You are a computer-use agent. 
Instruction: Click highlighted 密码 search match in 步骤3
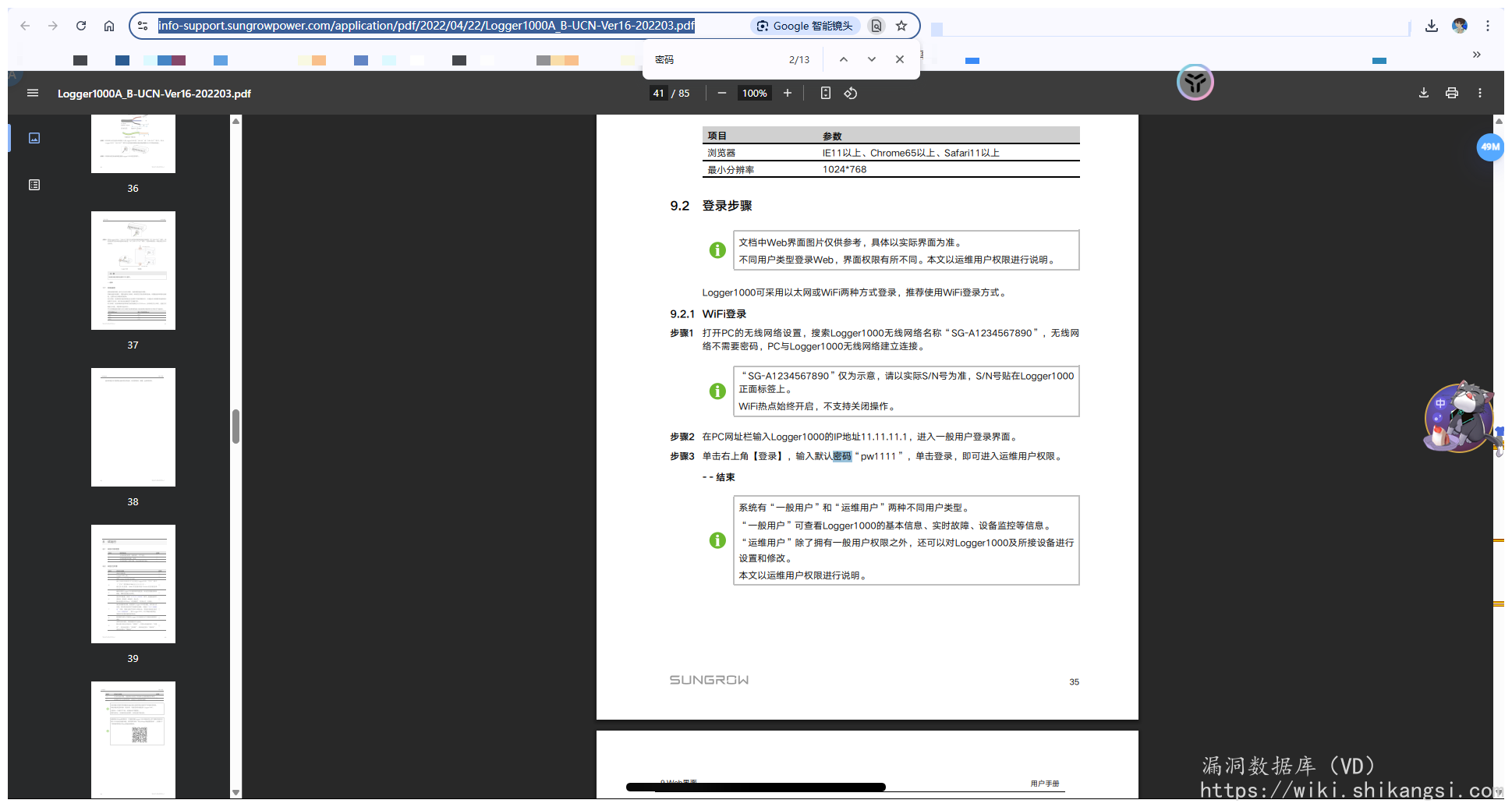pos(842,456)
